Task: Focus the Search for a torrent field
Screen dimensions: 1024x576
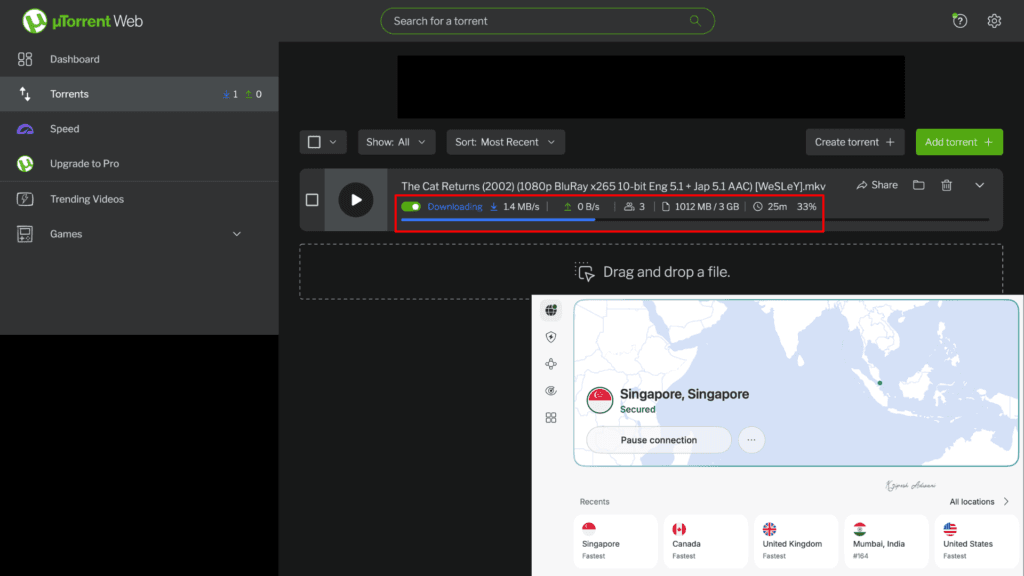Action: (547, 21)
